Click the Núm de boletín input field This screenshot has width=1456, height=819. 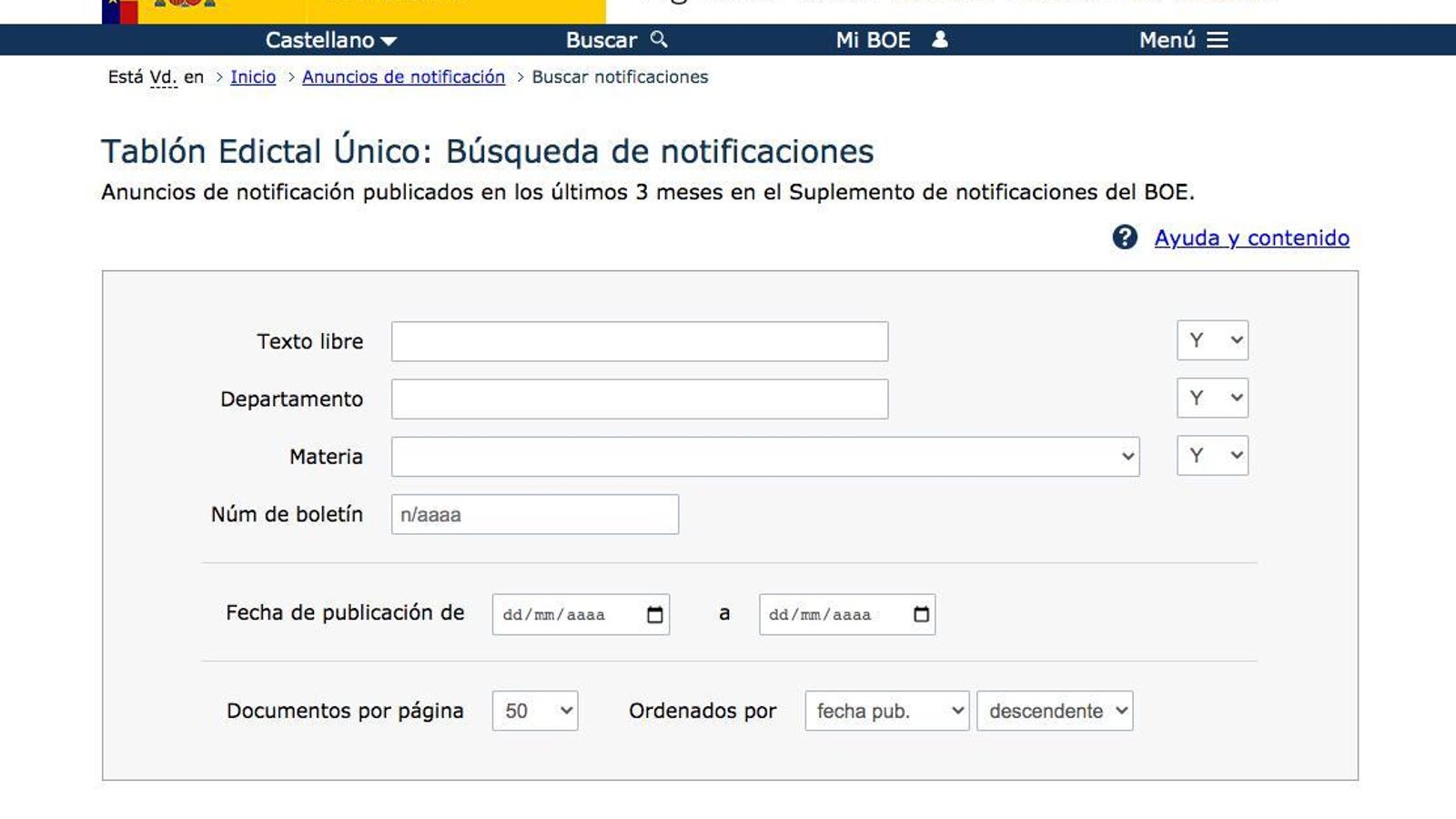pyautogui.click(x=534, y=514)
